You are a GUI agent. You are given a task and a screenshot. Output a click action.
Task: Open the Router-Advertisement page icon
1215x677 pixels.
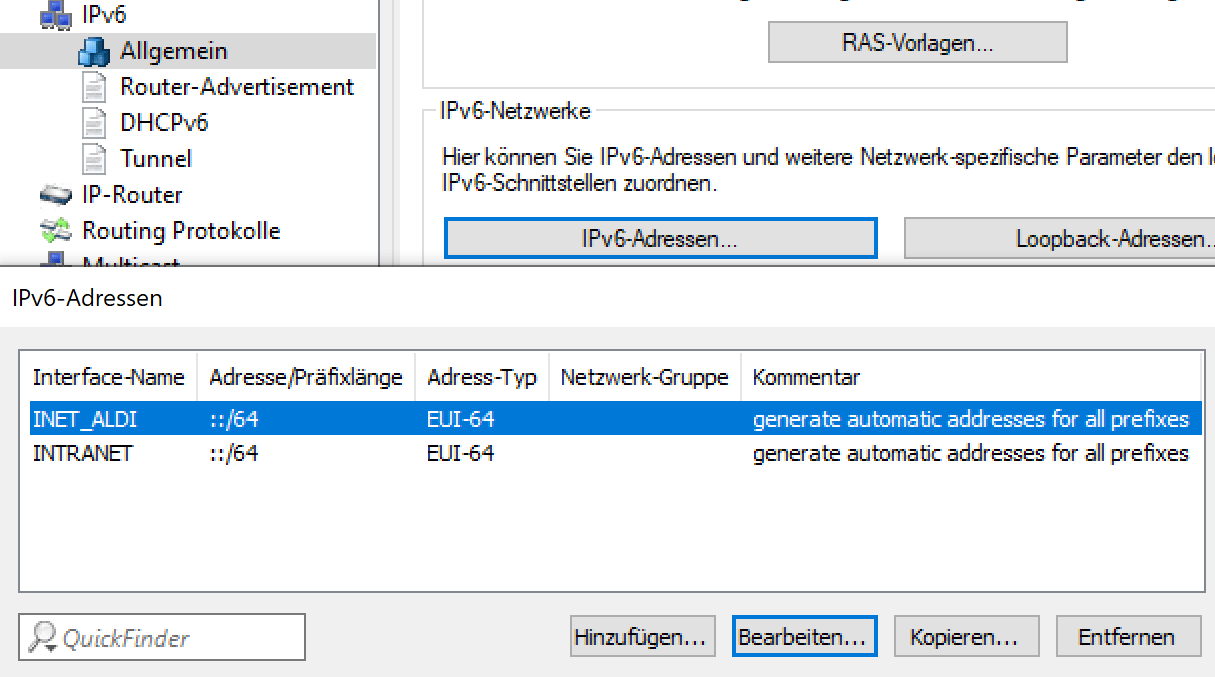[95, 86]
